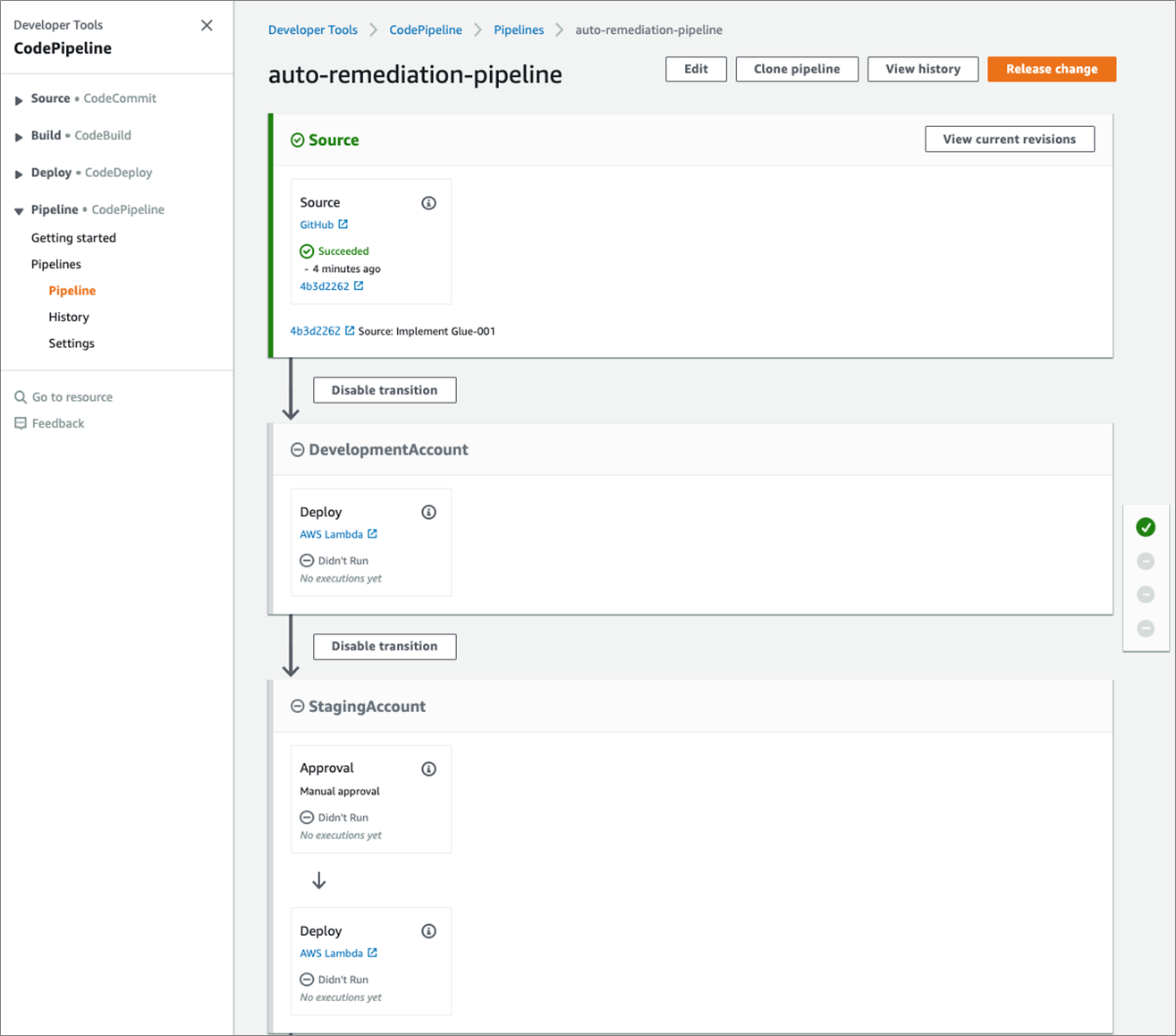
Task: Click the Source stage success icon
Action: click(298, 140)
